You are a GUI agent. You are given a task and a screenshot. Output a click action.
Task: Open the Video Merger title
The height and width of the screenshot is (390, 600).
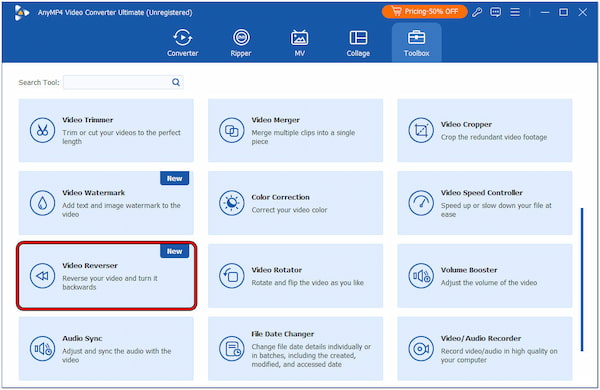pyautogui.click(x=276, y=120)
